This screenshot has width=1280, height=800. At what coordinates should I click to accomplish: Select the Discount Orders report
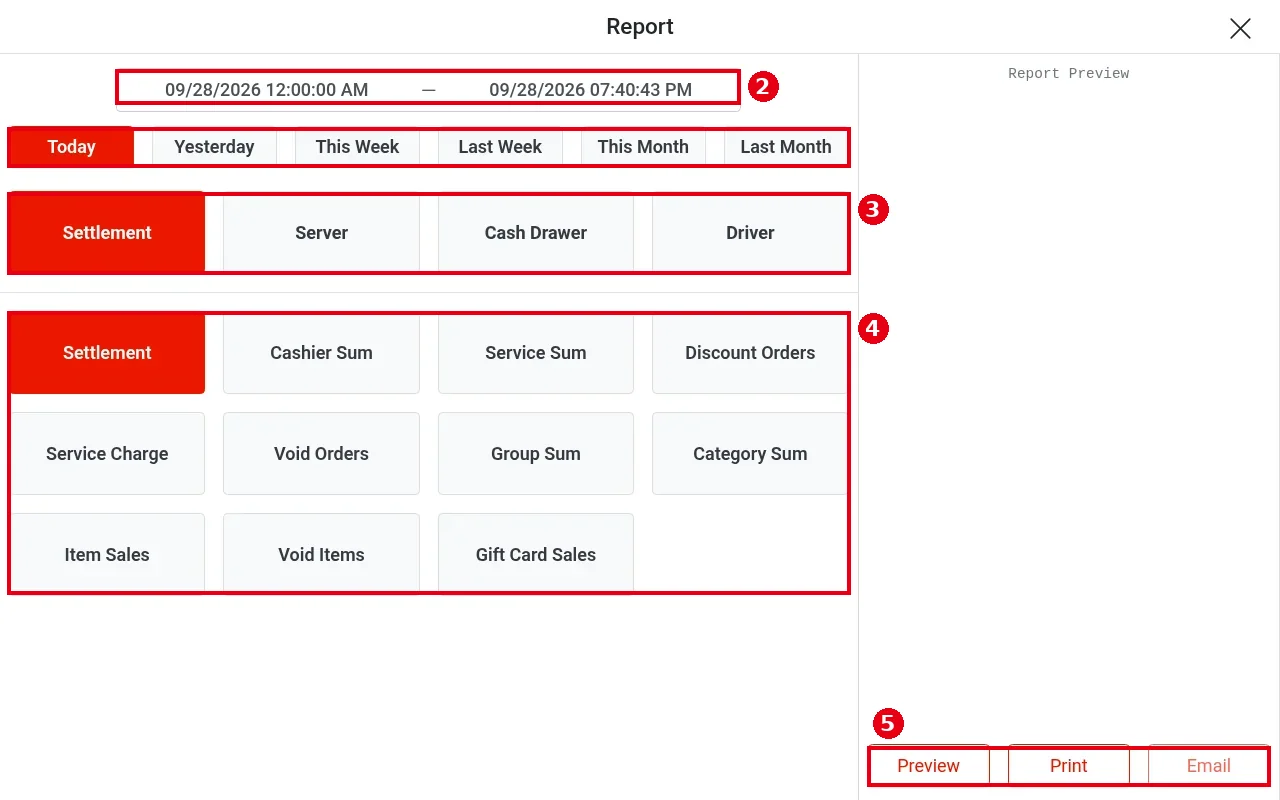pos(750,353)
